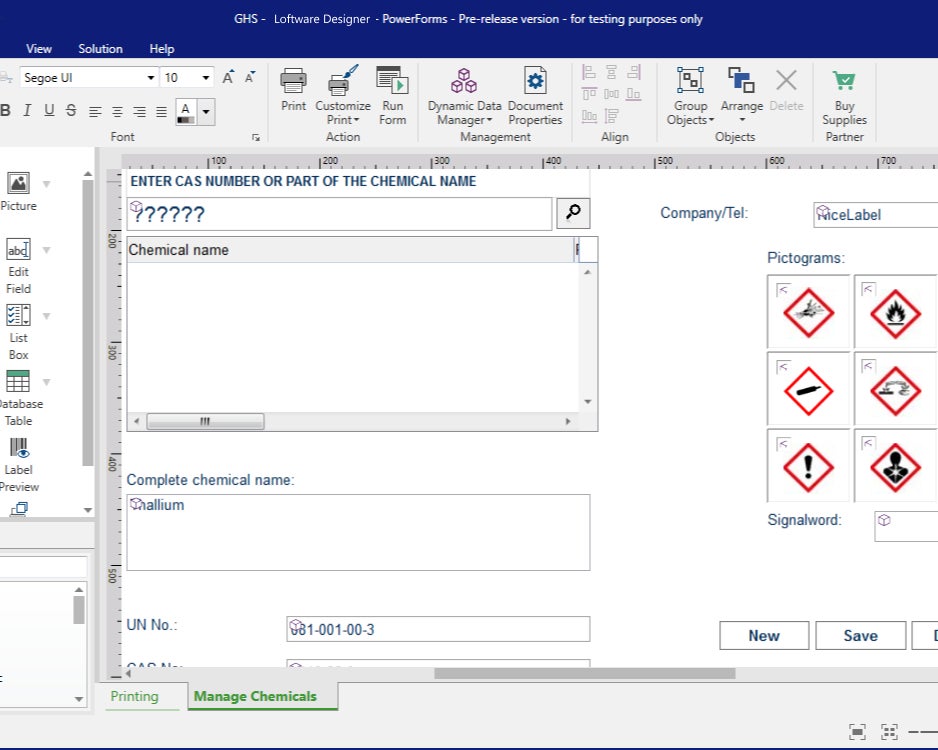Expand the font size dropdown
Image resolution: width=938 pixels, height=750 pixels.
[206, 78]
